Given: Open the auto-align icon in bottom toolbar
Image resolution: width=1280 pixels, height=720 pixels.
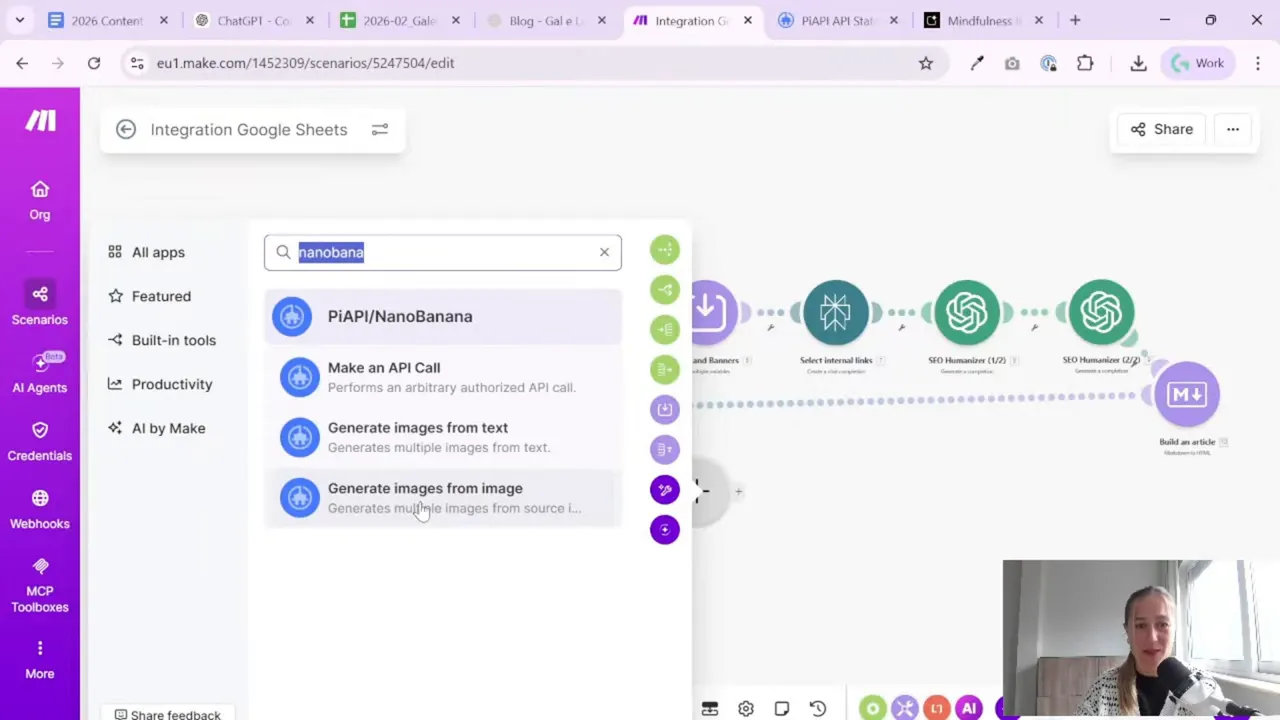Looking at the screenshot, I should [710, 708].
